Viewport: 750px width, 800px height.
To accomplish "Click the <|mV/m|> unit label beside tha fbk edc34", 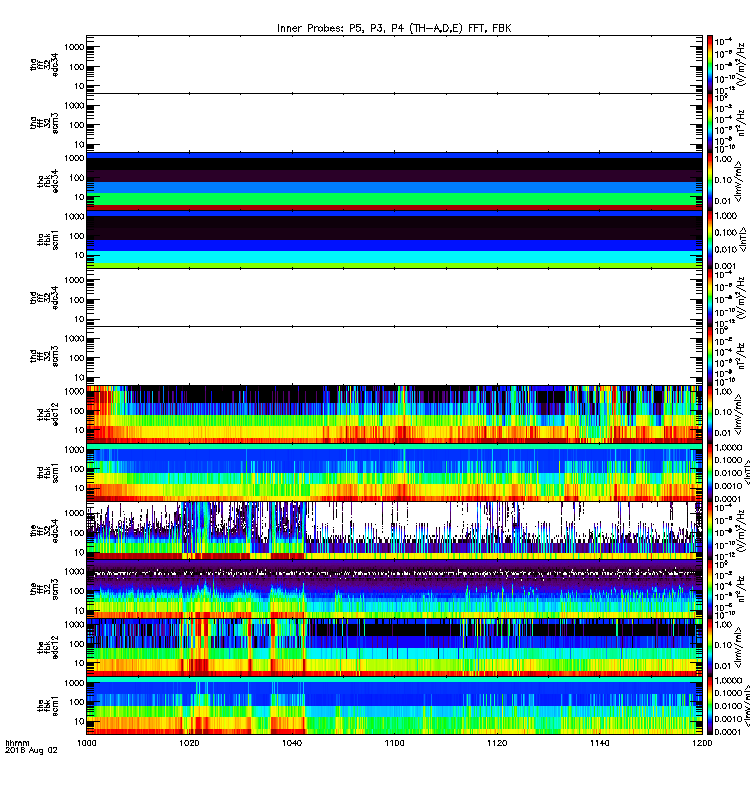I will pos(738,182).
